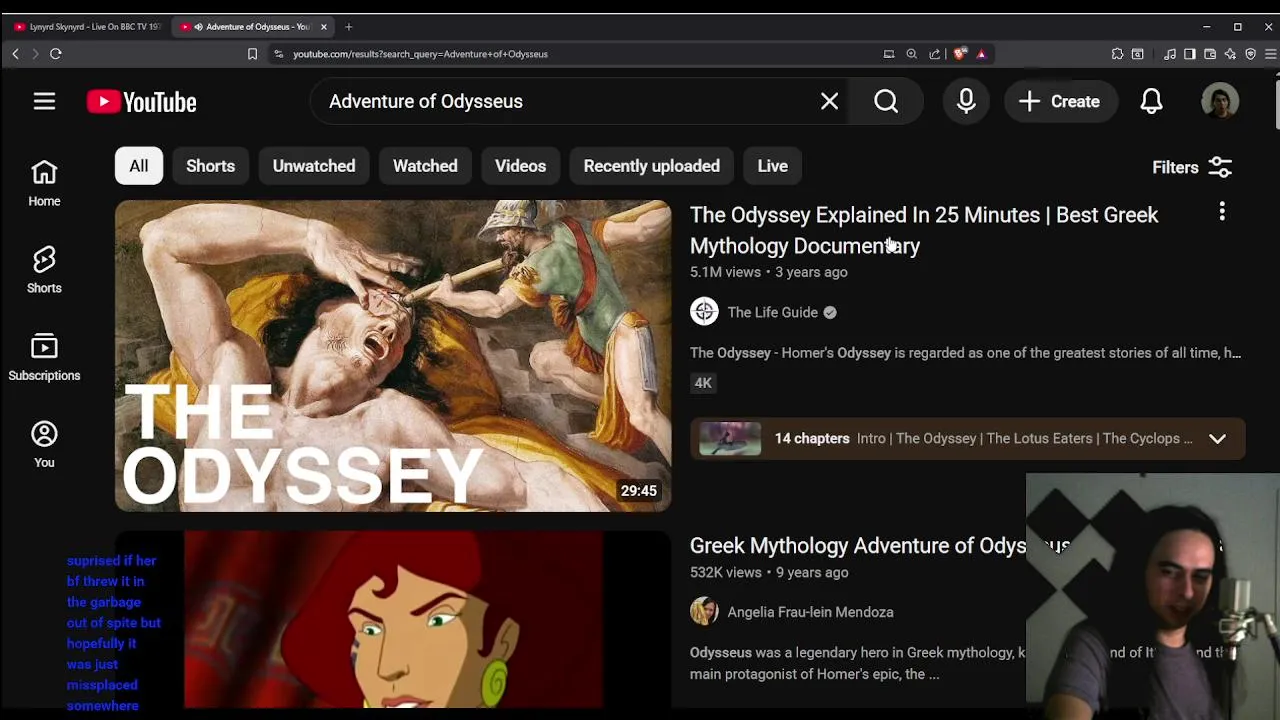This screenshot has height=720, width=1280.
Task: Open the music note playlist icon
Action: [1169, 54]
